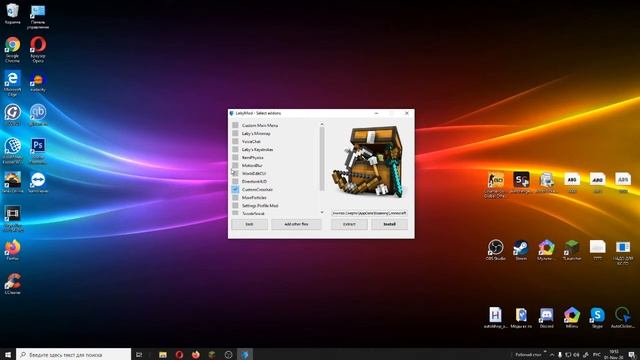Check the Settings Profile Mod box
640x360 pixels.
point(235,205)
